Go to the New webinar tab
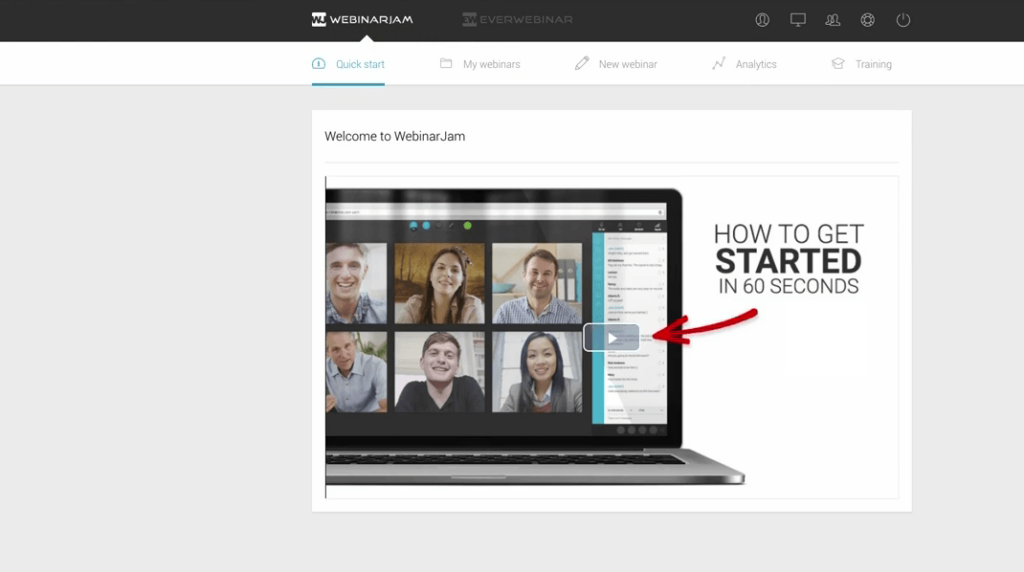This screenshot has width=1024, height=572. pyautogui.click(x=616, y=64)
